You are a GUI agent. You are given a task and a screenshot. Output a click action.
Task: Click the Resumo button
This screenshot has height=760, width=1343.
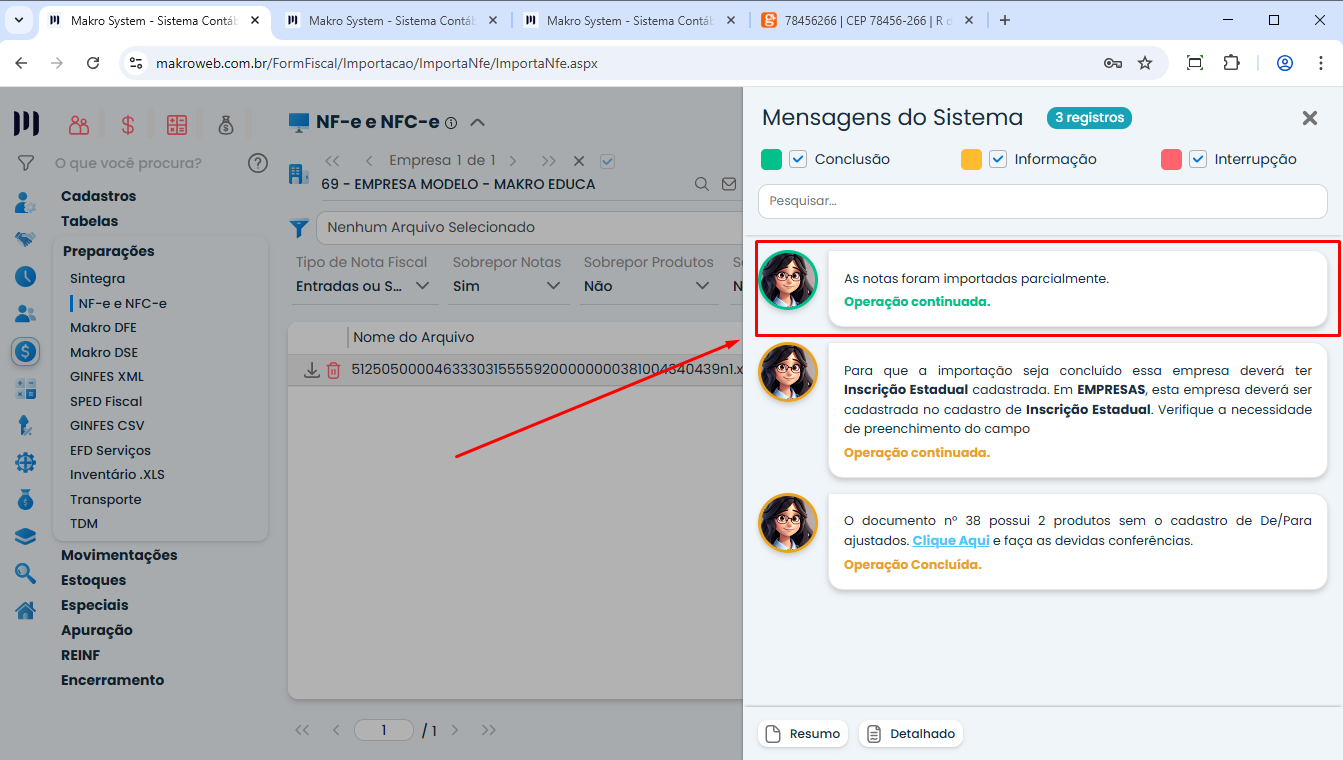[803, 734]
